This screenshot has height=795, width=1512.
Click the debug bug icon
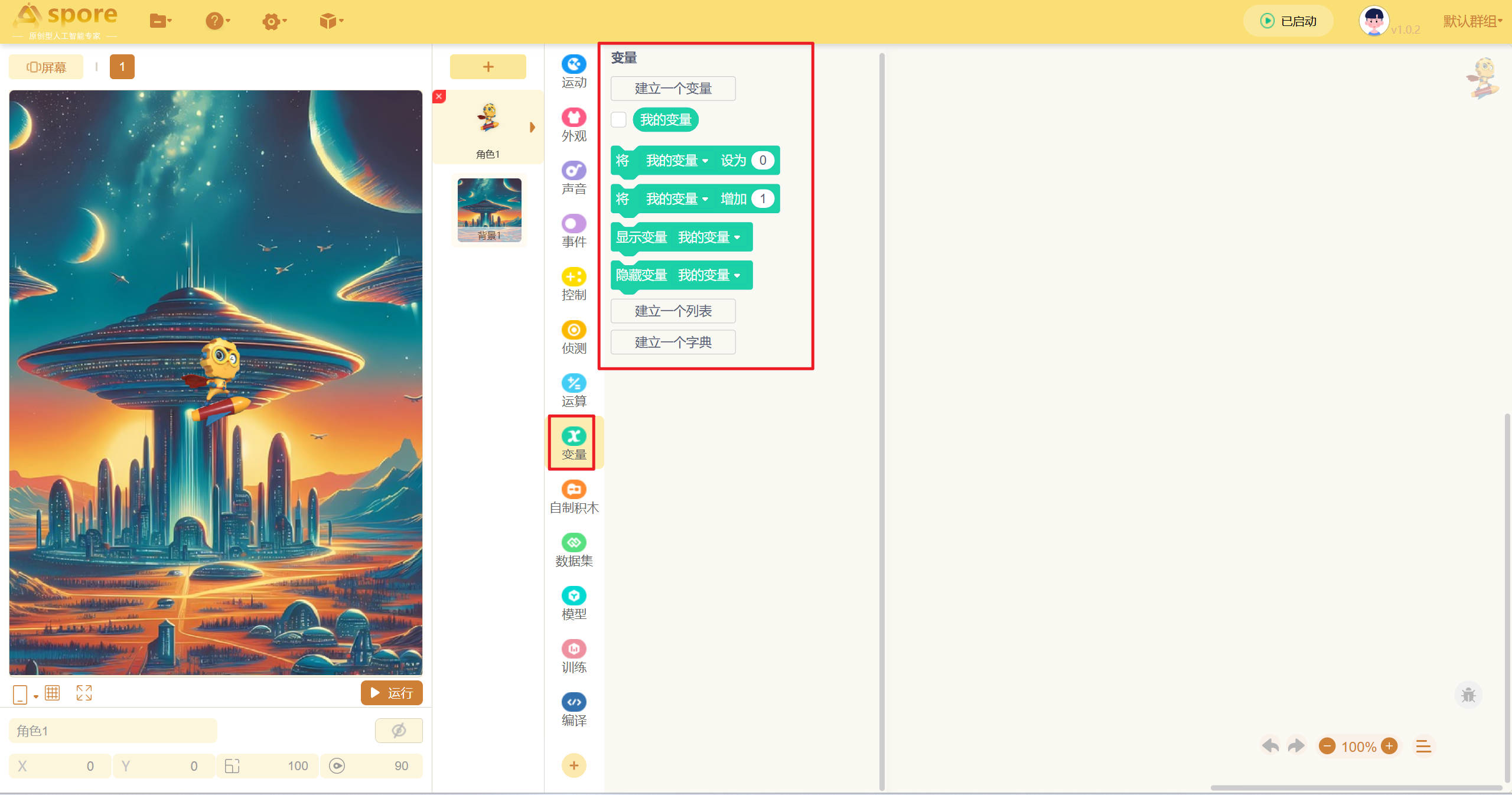(1468, 695)
